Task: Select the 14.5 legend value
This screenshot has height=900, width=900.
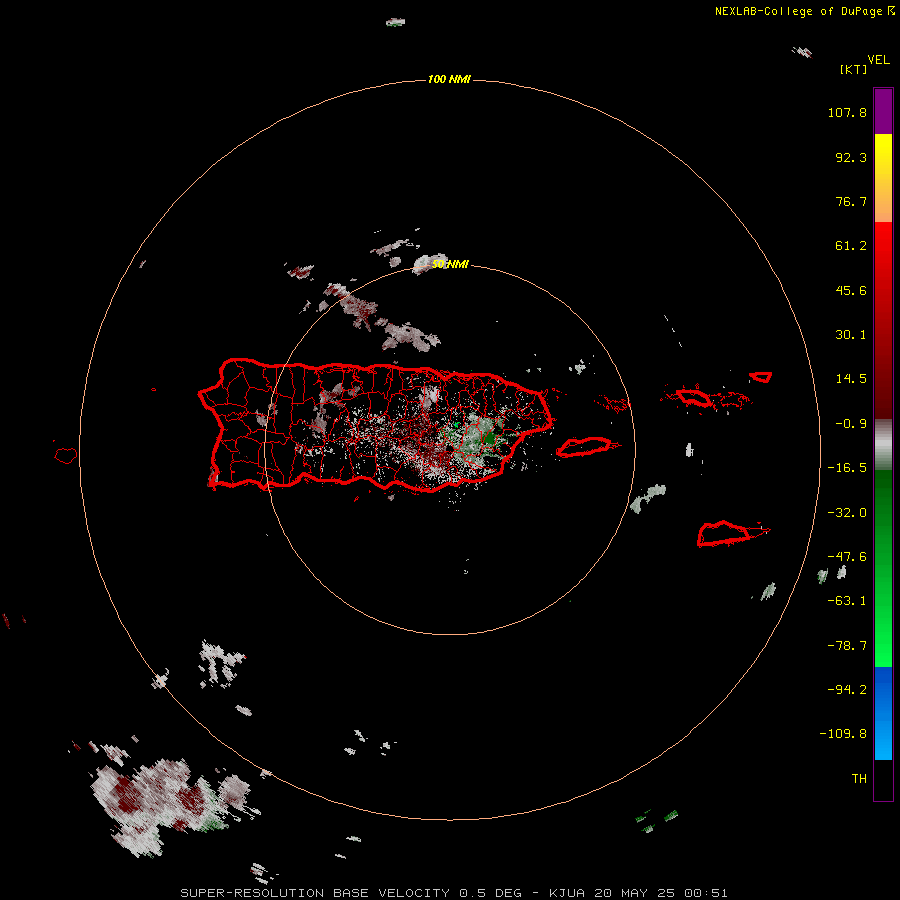Action: tap(851, 379)
